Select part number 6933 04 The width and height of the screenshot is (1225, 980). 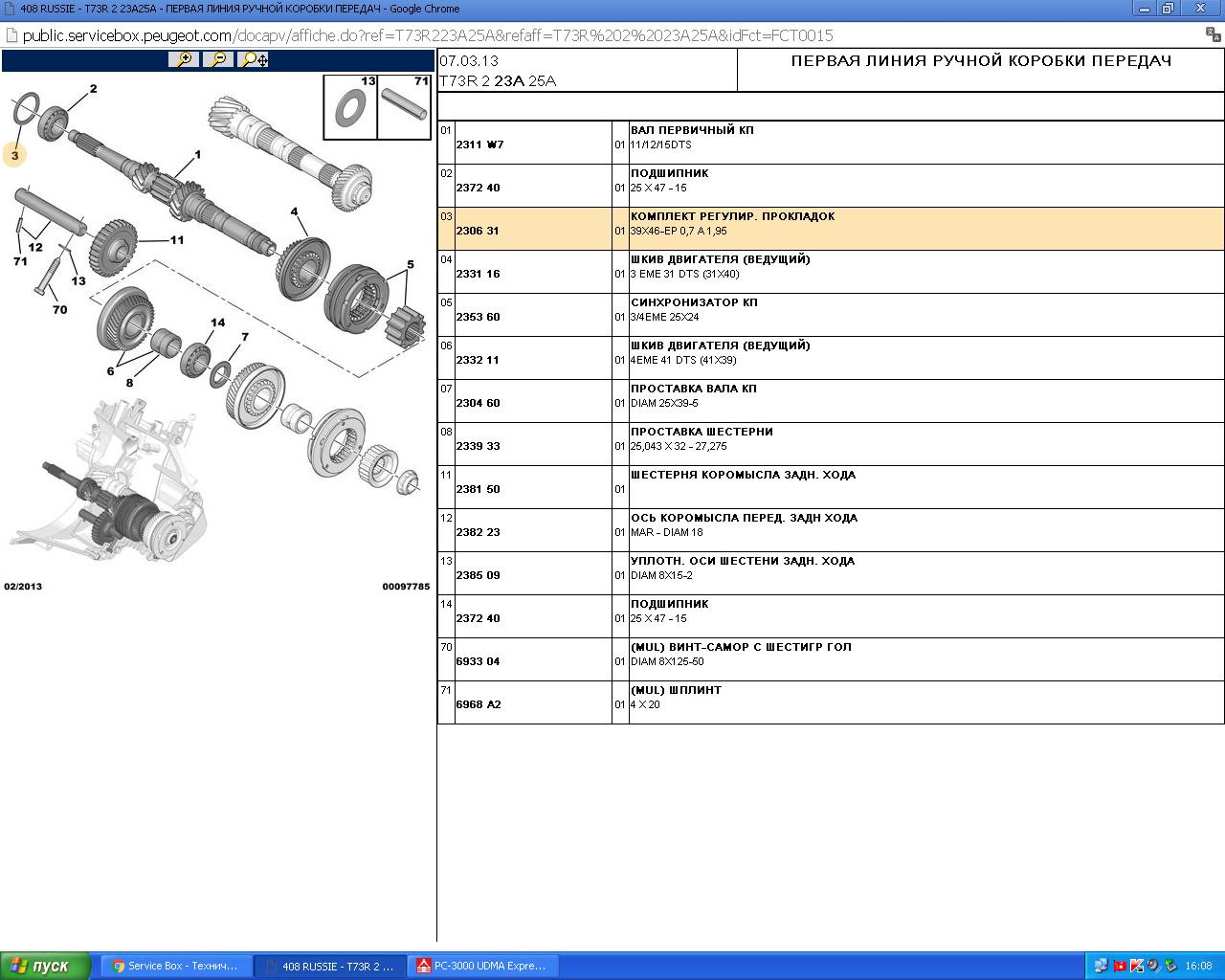[x=478, y=661]
